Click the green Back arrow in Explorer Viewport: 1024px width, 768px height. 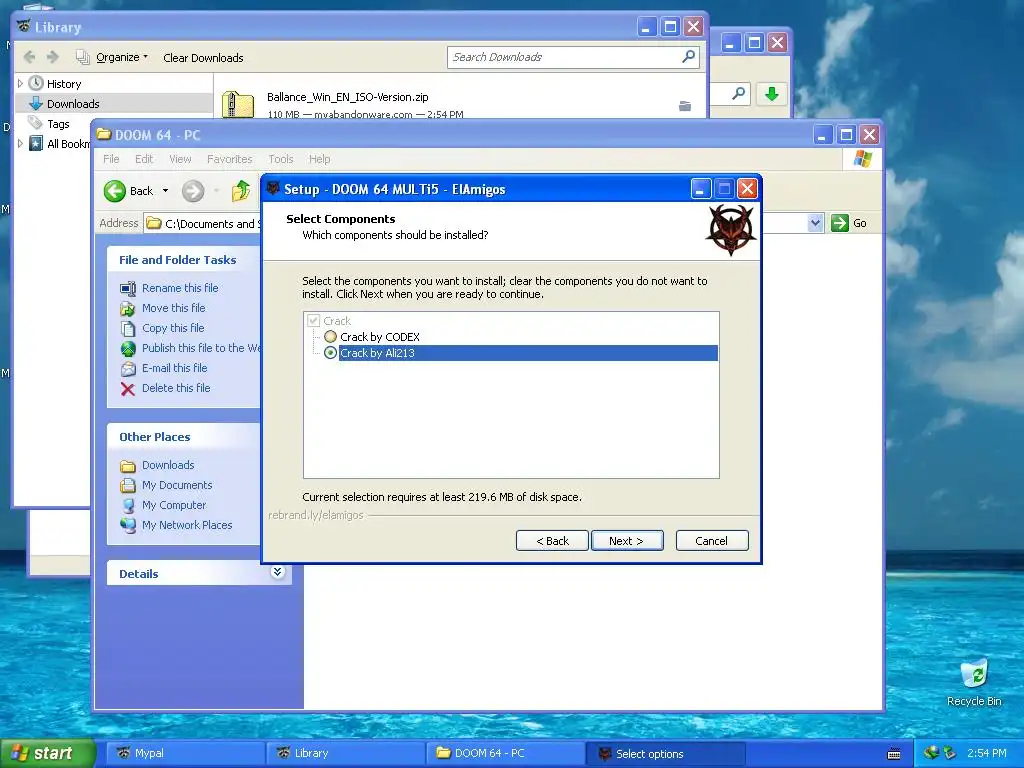tap(115, 191)
